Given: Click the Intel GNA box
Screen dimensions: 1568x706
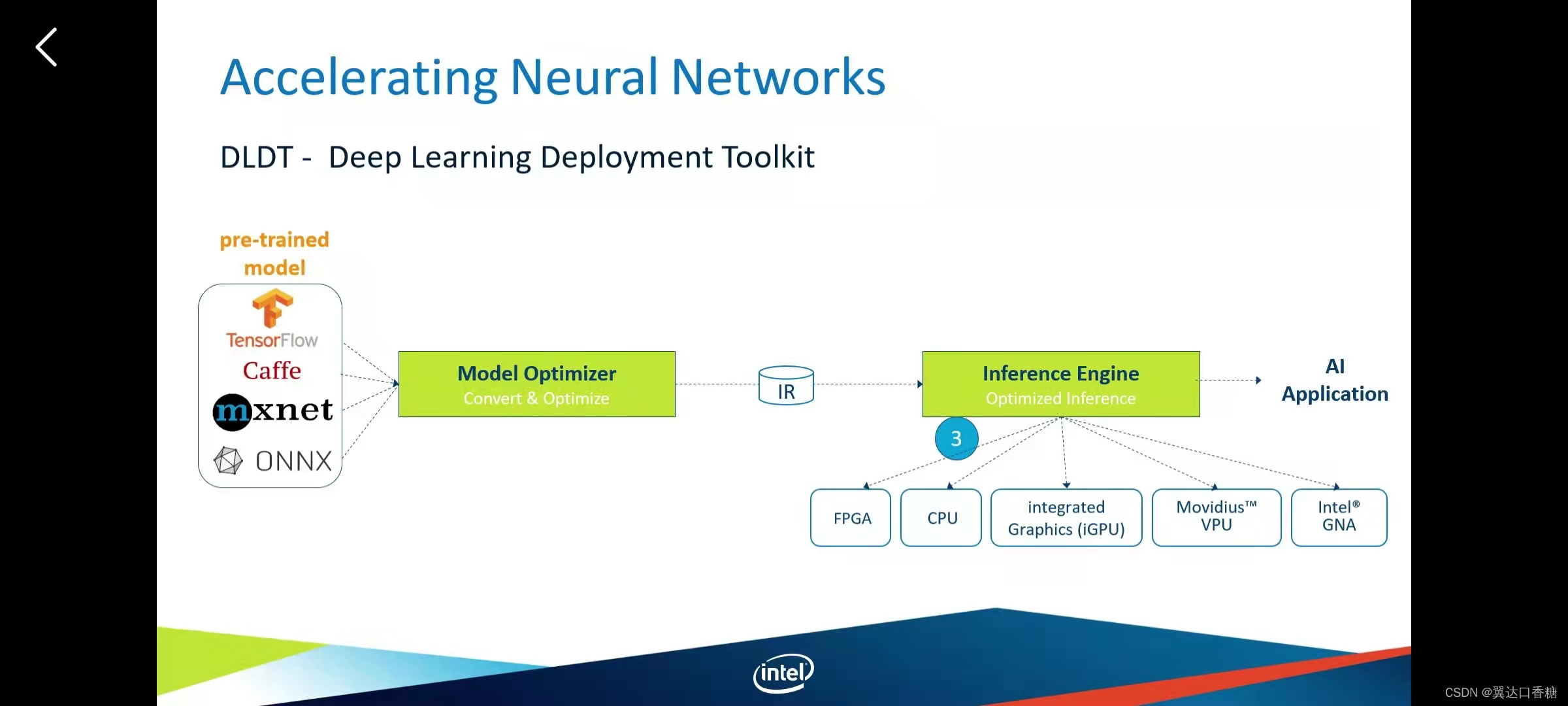Looking at the screenshot, I should click(1339, 518).
